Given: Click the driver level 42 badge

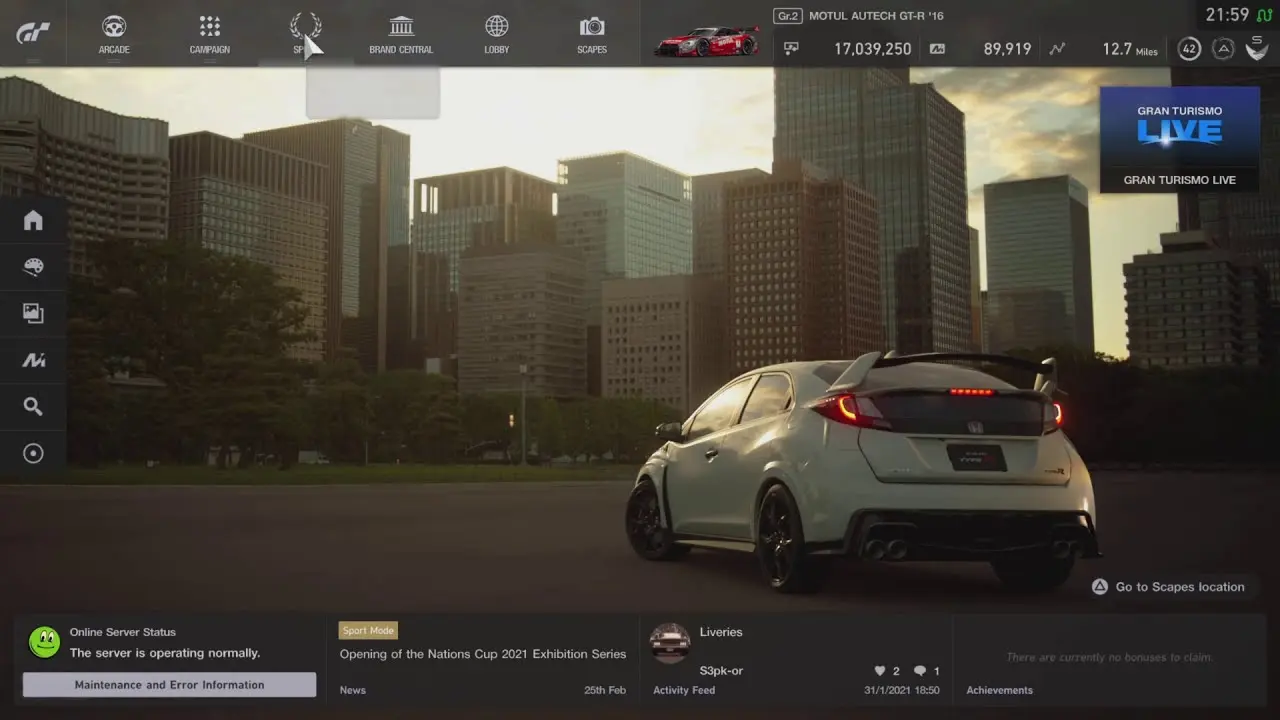Looking at the screenshot, I should (x=1189, y=48).
